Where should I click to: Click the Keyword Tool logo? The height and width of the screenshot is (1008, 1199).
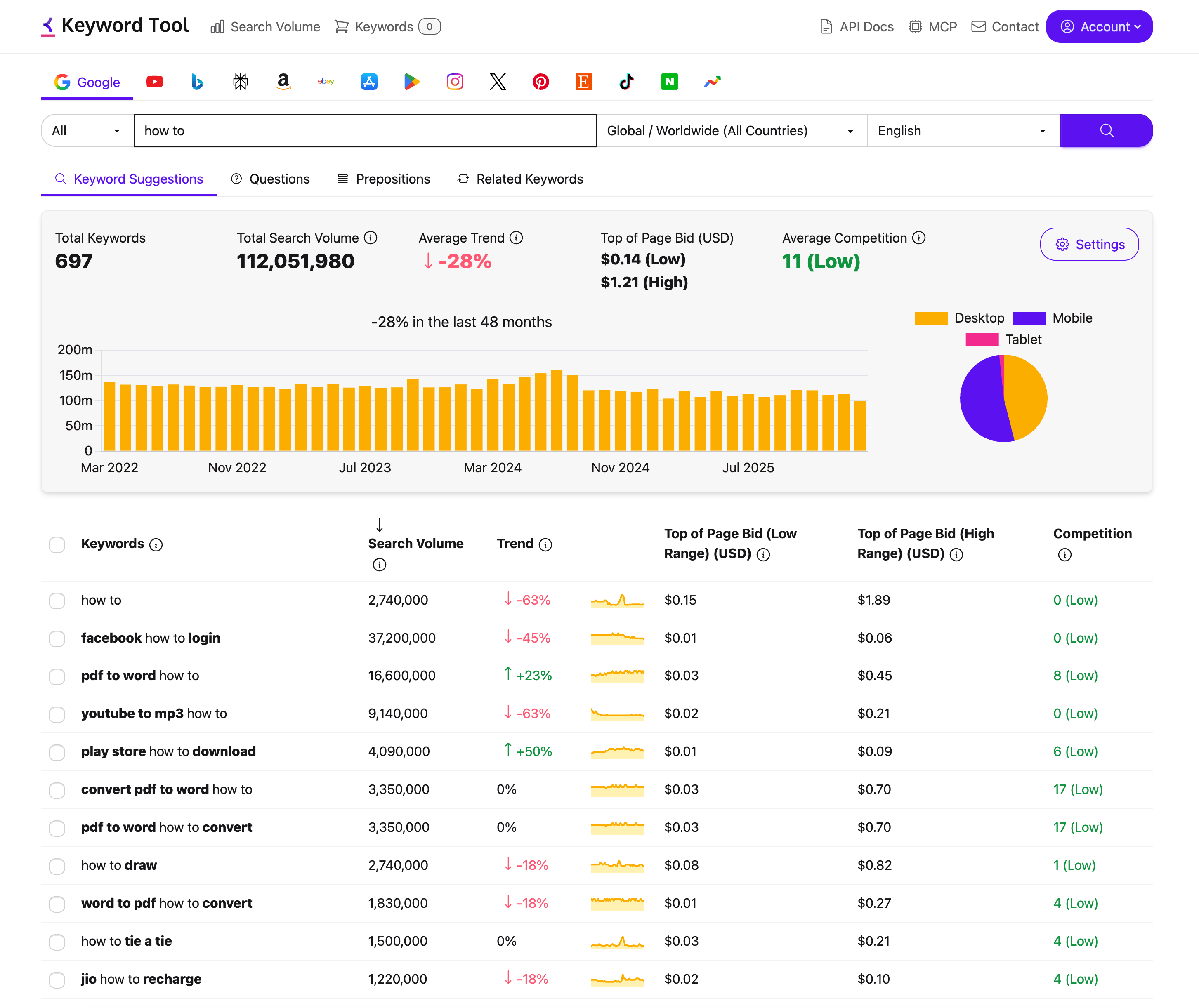[x=115, y=26]
